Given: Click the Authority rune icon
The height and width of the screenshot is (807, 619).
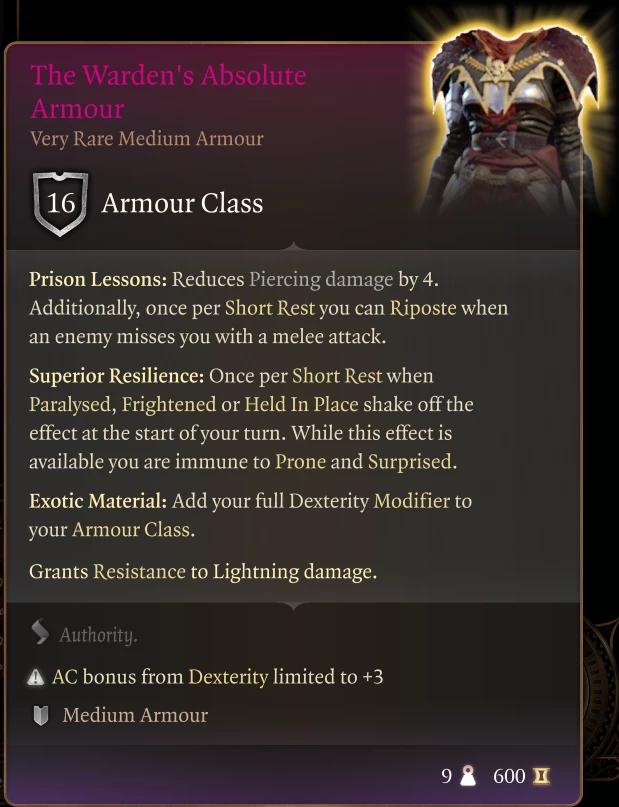Looking at the screenshot, I should 39,632.
